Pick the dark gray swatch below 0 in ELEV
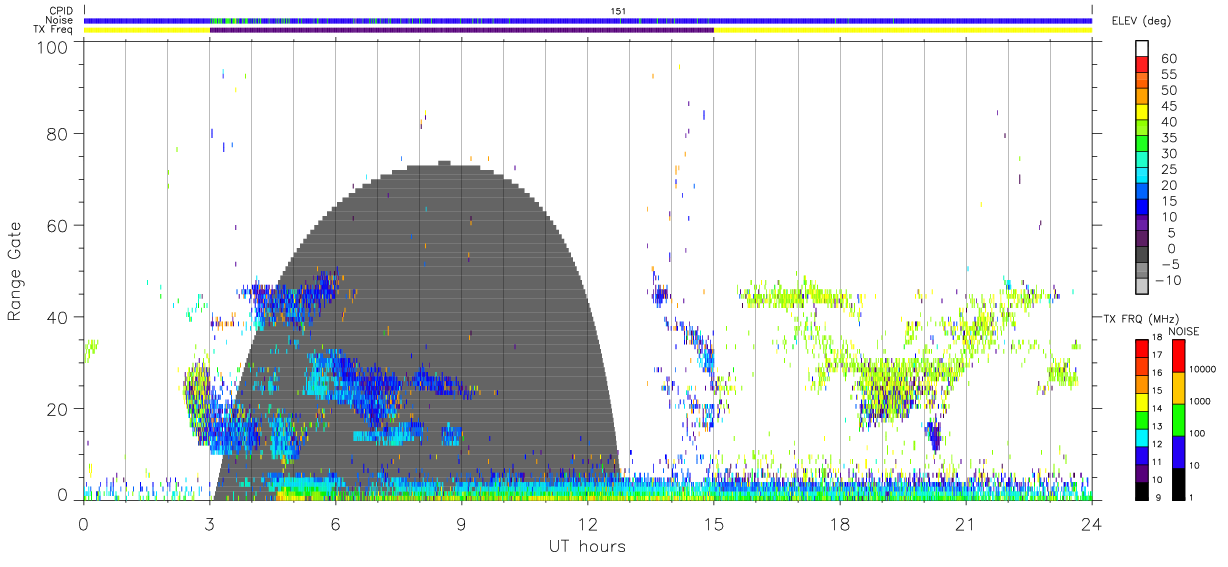 click(1144, 253)
